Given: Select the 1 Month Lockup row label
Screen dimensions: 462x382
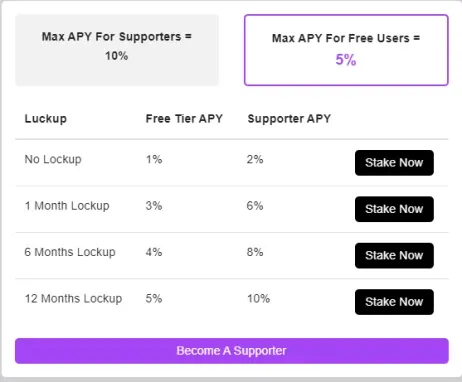Looking at the screenshot, I should [67, 206].
